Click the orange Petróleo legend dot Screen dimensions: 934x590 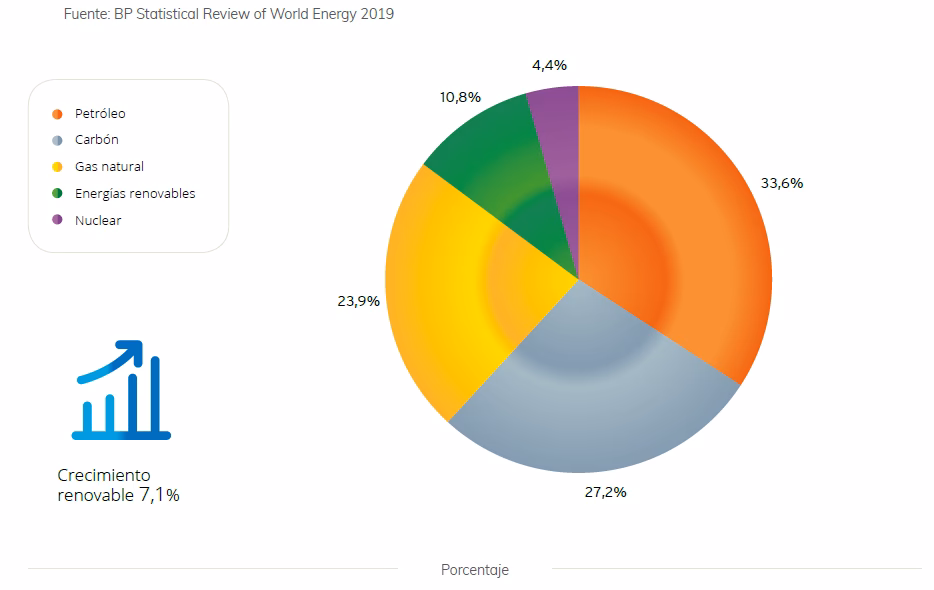[x=57, y=114]
